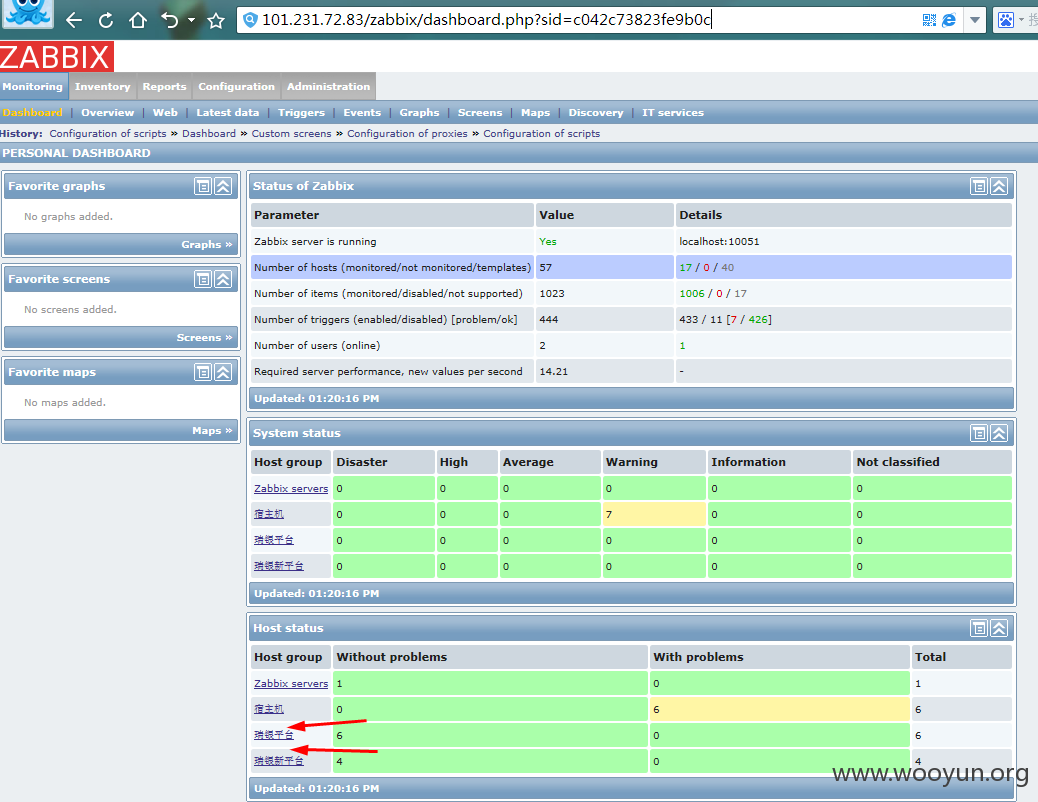The width and height of the screenshot is (1038, 802).
Task: Open dropdown next to undo icon
Action: point(191,21)
